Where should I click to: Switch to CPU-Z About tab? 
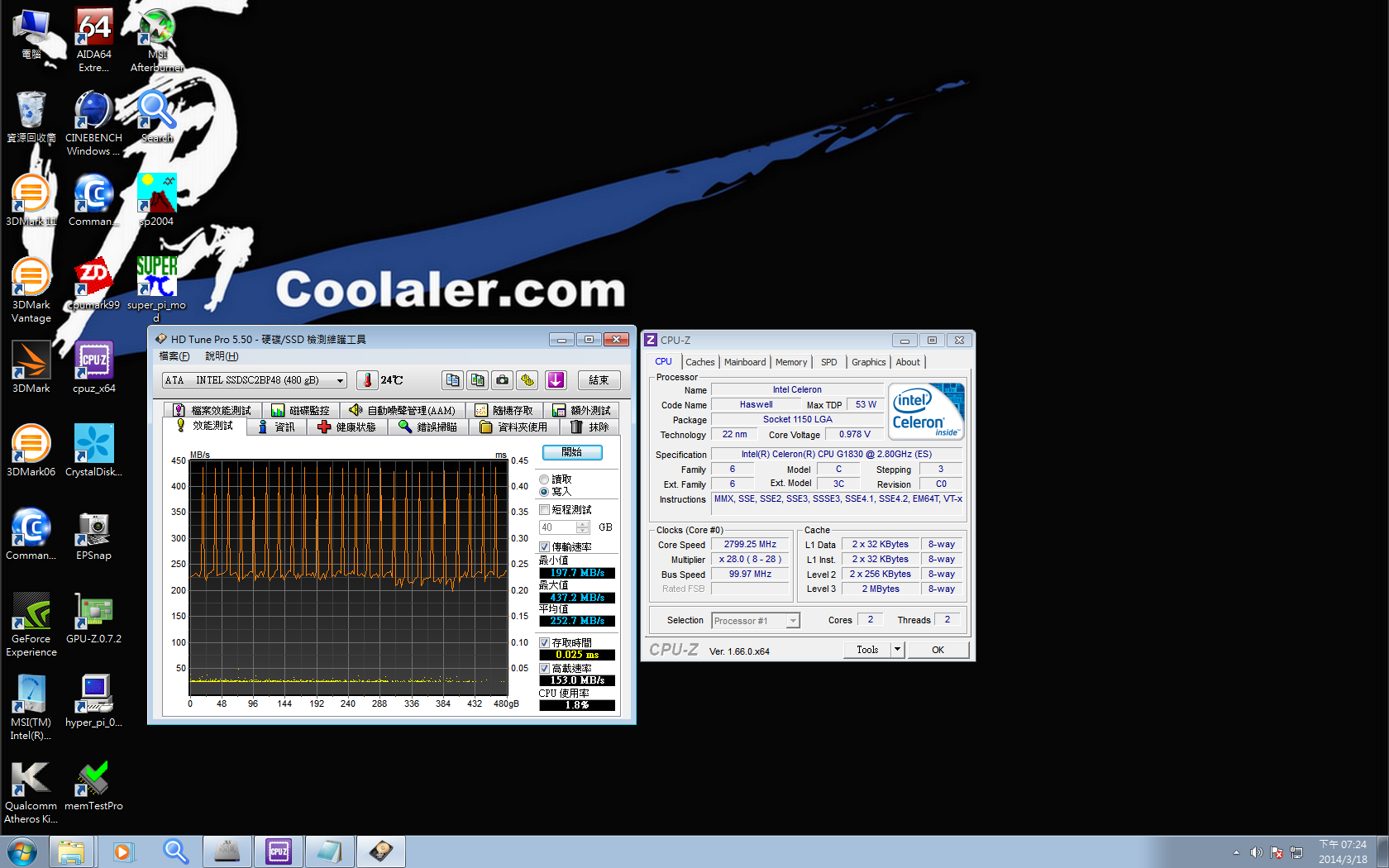[908, 362]
